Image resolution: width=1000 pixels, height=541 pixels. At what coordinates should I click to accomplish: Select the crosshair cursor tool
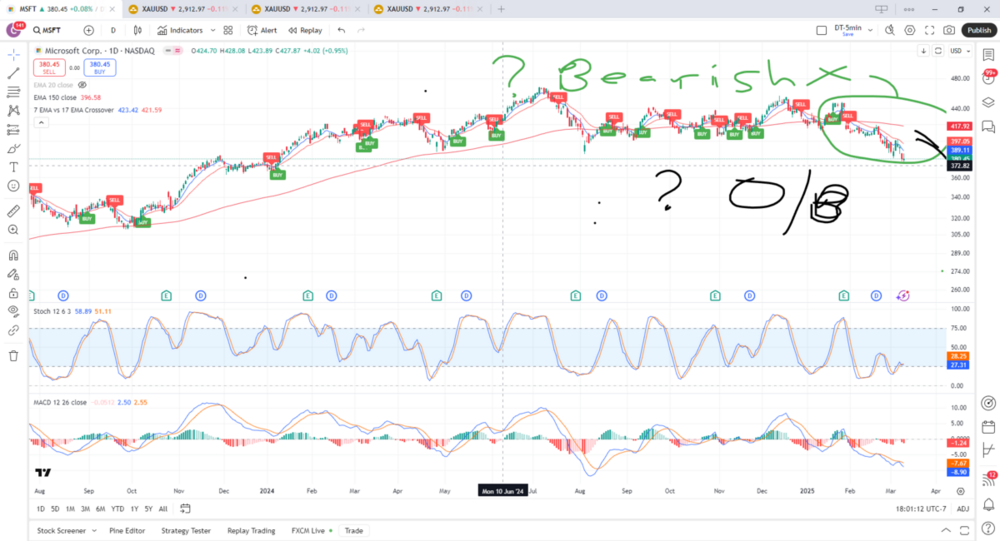coord(13,55)
